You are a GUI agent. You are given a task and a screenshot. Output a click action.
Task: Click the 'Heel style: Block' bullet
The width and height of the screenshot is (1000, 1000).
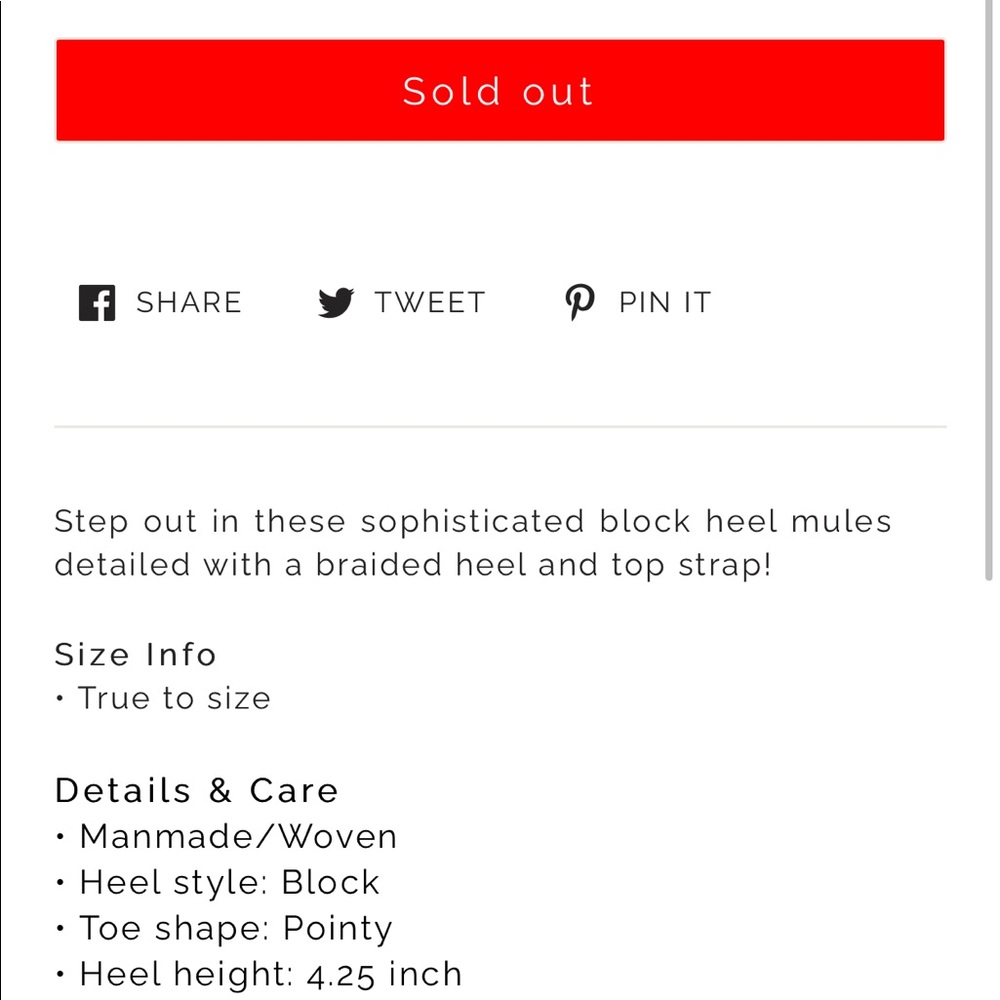217,883
